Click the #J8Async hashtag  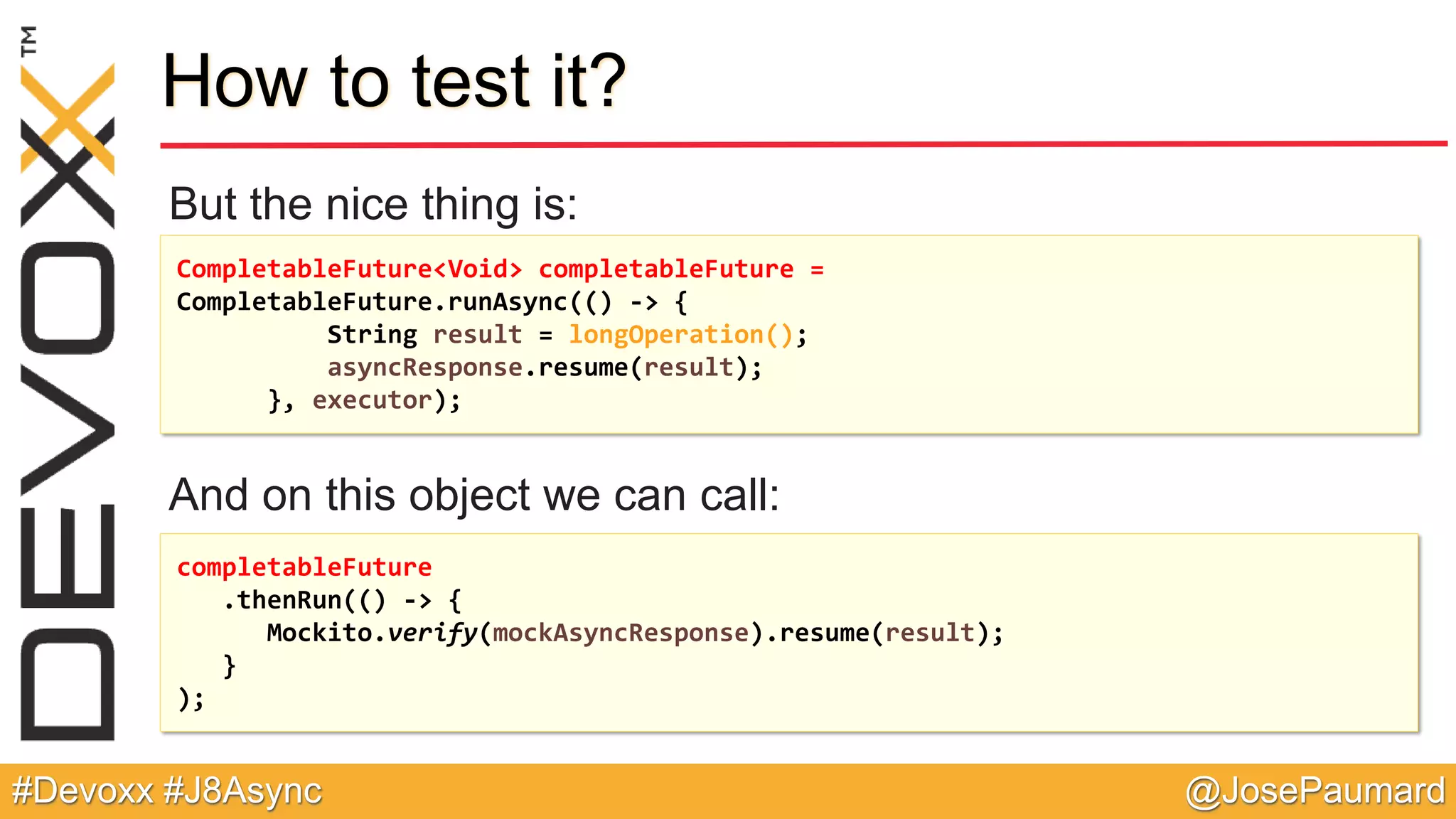pyautogui.click(x=242, y=791)
